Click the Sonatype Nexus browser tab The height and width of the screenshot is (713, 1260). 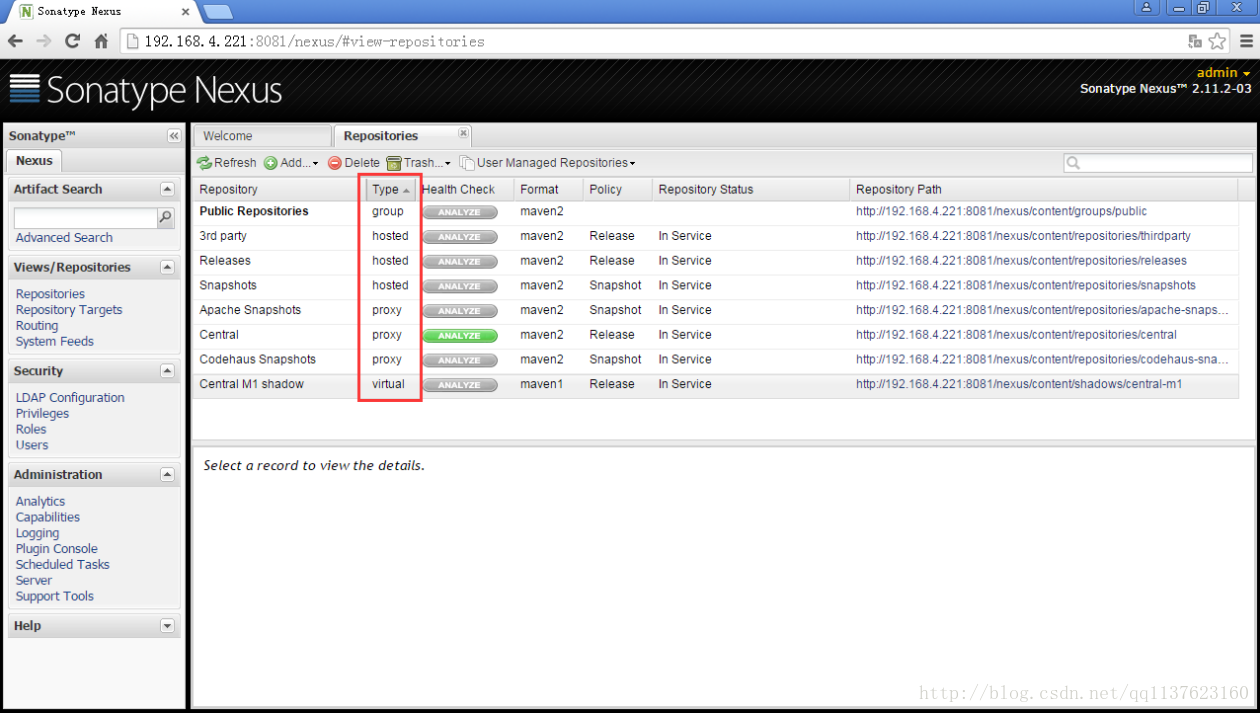[100, 11]
